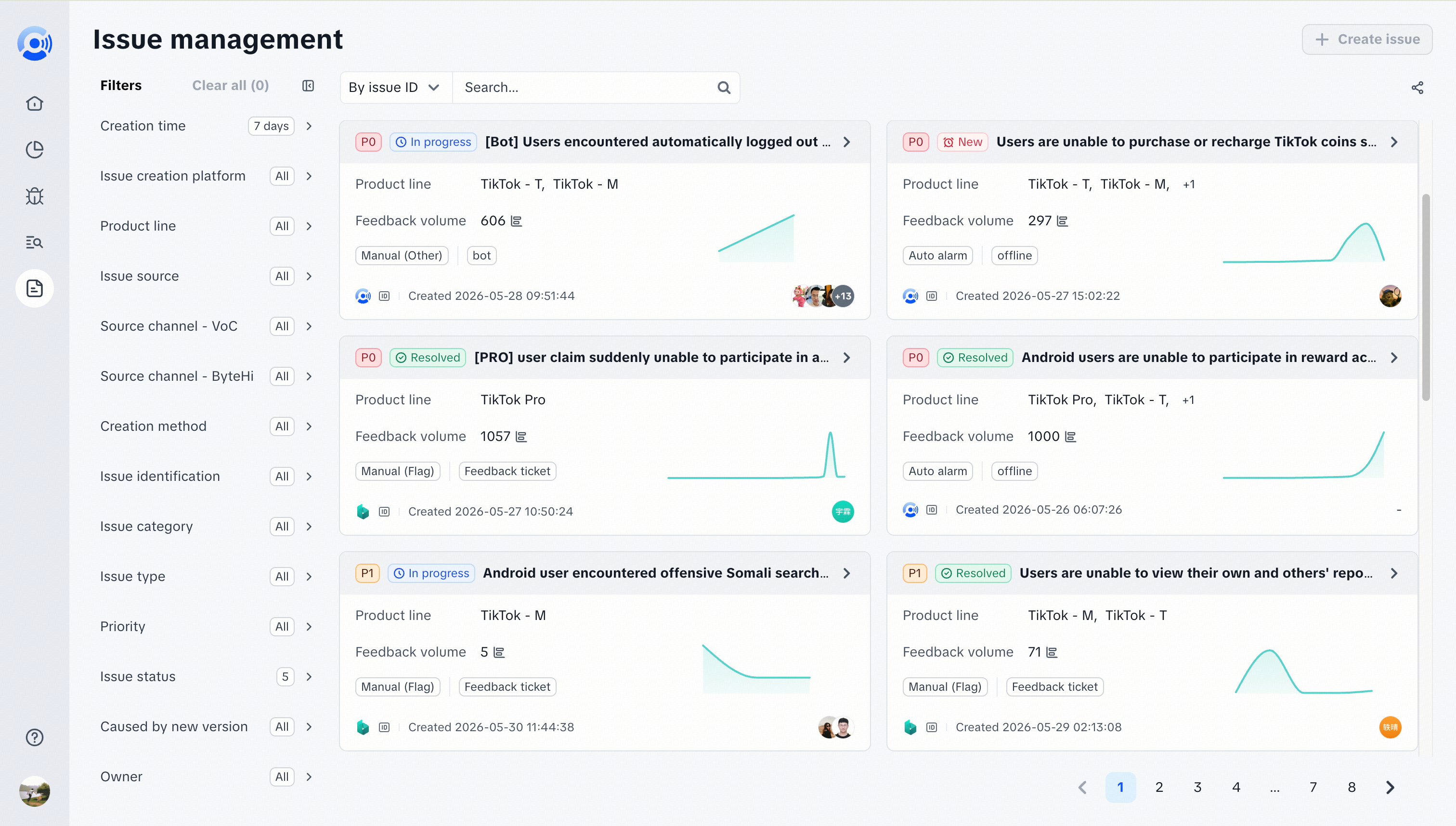Image resolution: width=1456 pixels, height=826 pixels.
Task: Collapse the Filters panel icon
Action: [308, 86]
